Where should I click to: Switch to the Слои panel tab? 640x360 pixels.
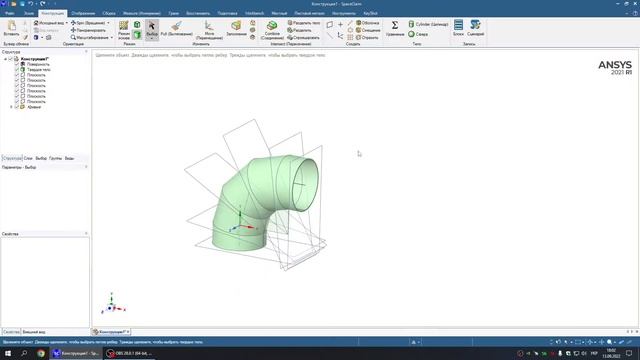(28, 158)
